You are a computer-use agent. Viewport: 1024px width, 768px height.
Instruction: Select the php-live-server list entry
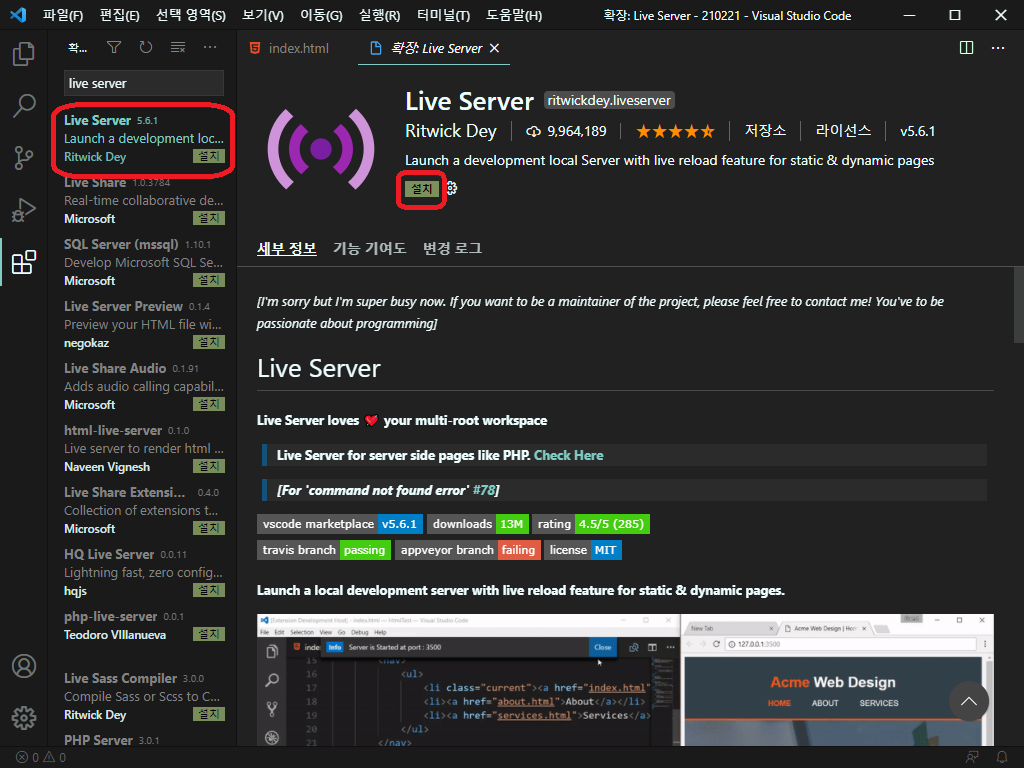pyautogui.click(x=144, y=626)
